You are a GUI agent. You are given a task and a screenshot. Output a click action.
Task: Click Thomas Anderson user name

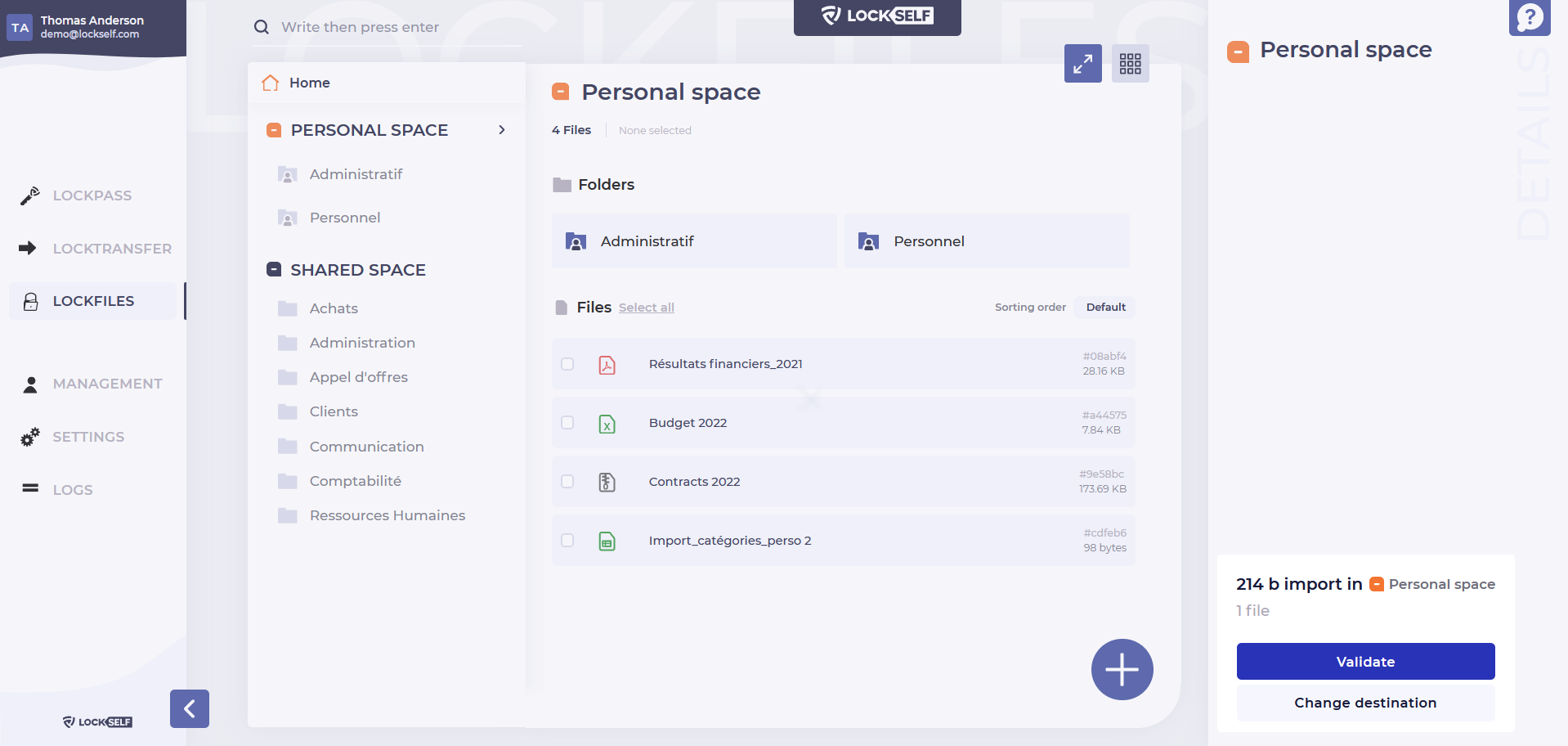pyautogui.click(x=92, y=20)
